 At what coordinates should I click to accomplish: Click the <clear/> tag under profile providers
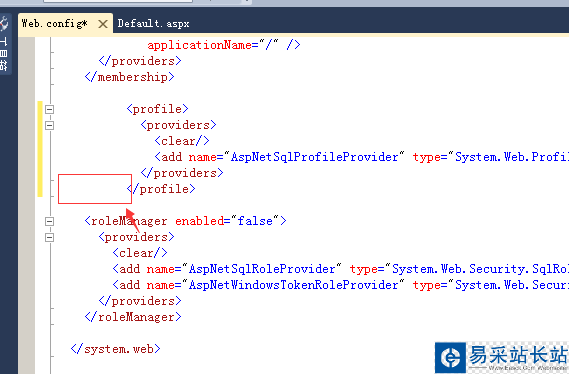tap(182, 141)
